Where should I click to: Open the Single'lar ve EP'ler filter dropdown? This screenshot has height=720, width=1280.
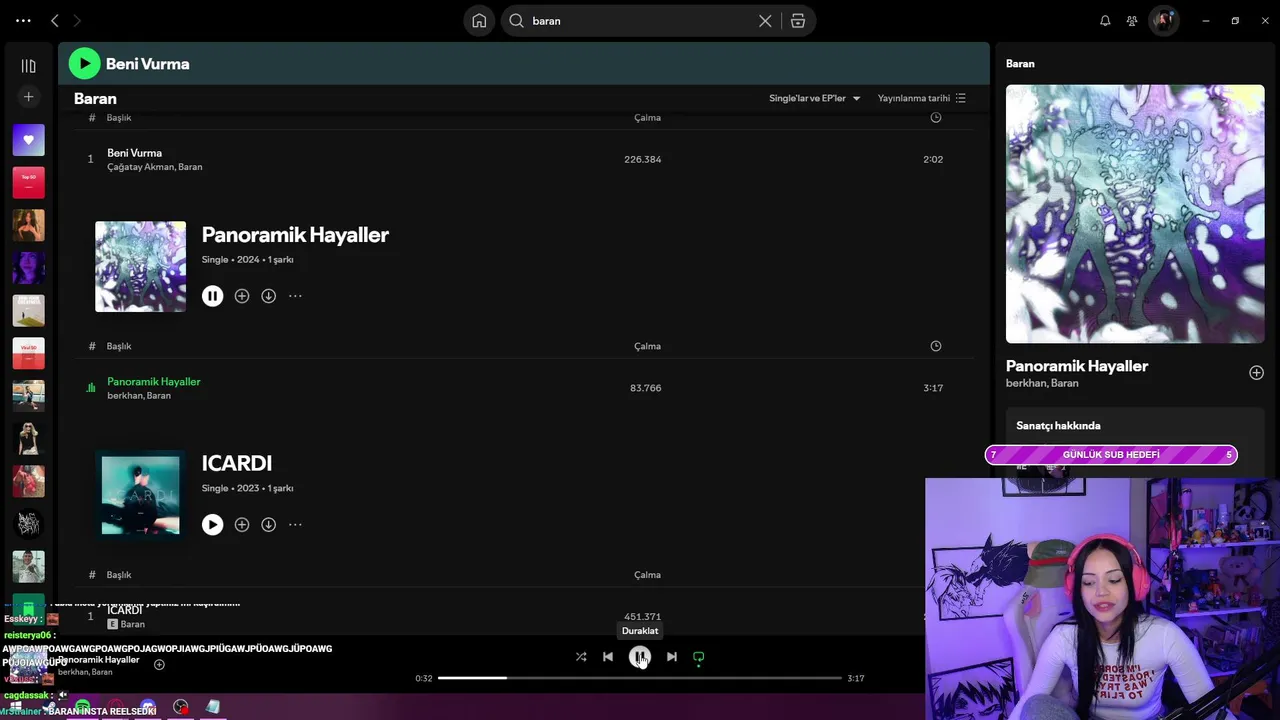pos(815,98)
